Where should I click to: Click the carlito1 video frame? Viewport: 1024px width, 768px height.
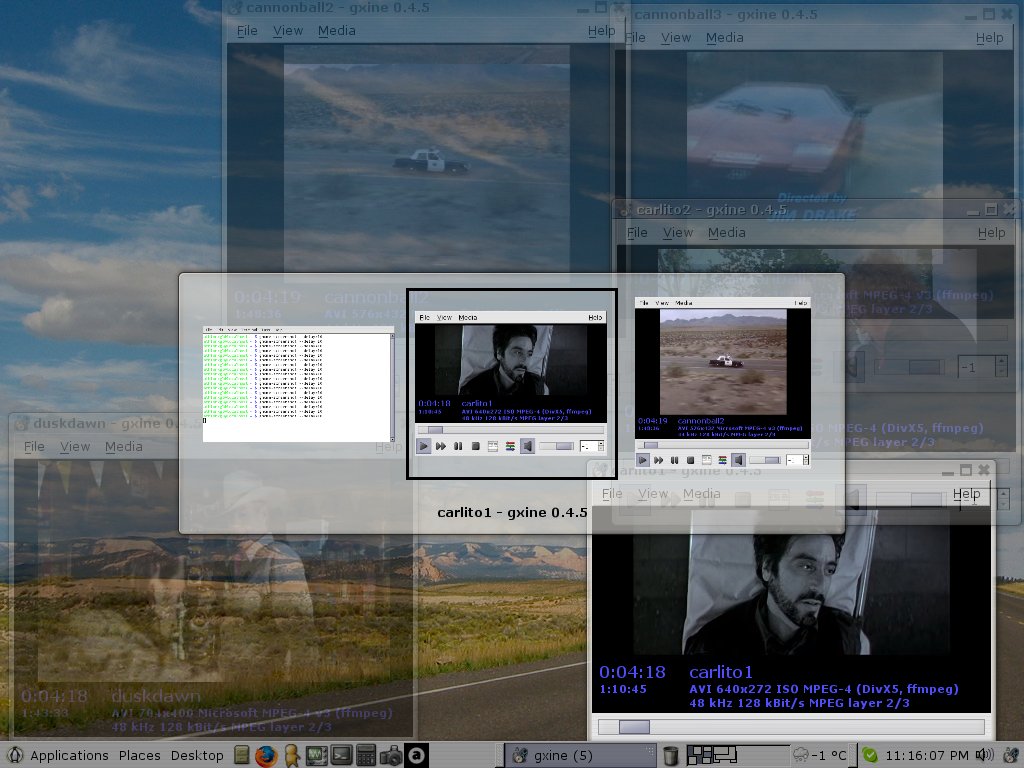pyautogui.click(x=791, y=584)
